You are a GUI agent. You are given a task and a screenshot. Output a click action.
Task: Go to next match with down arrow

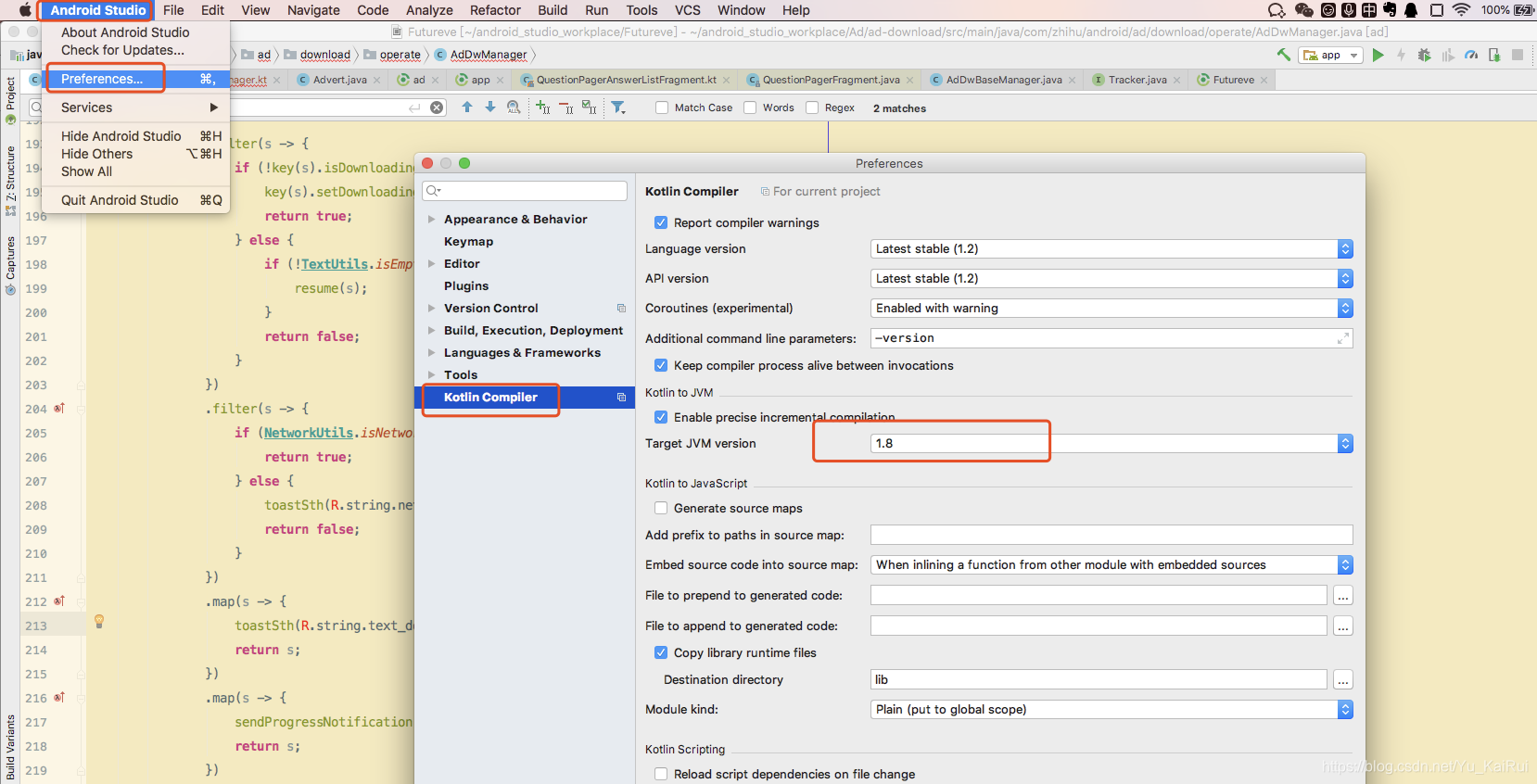(x=490, y=107)
